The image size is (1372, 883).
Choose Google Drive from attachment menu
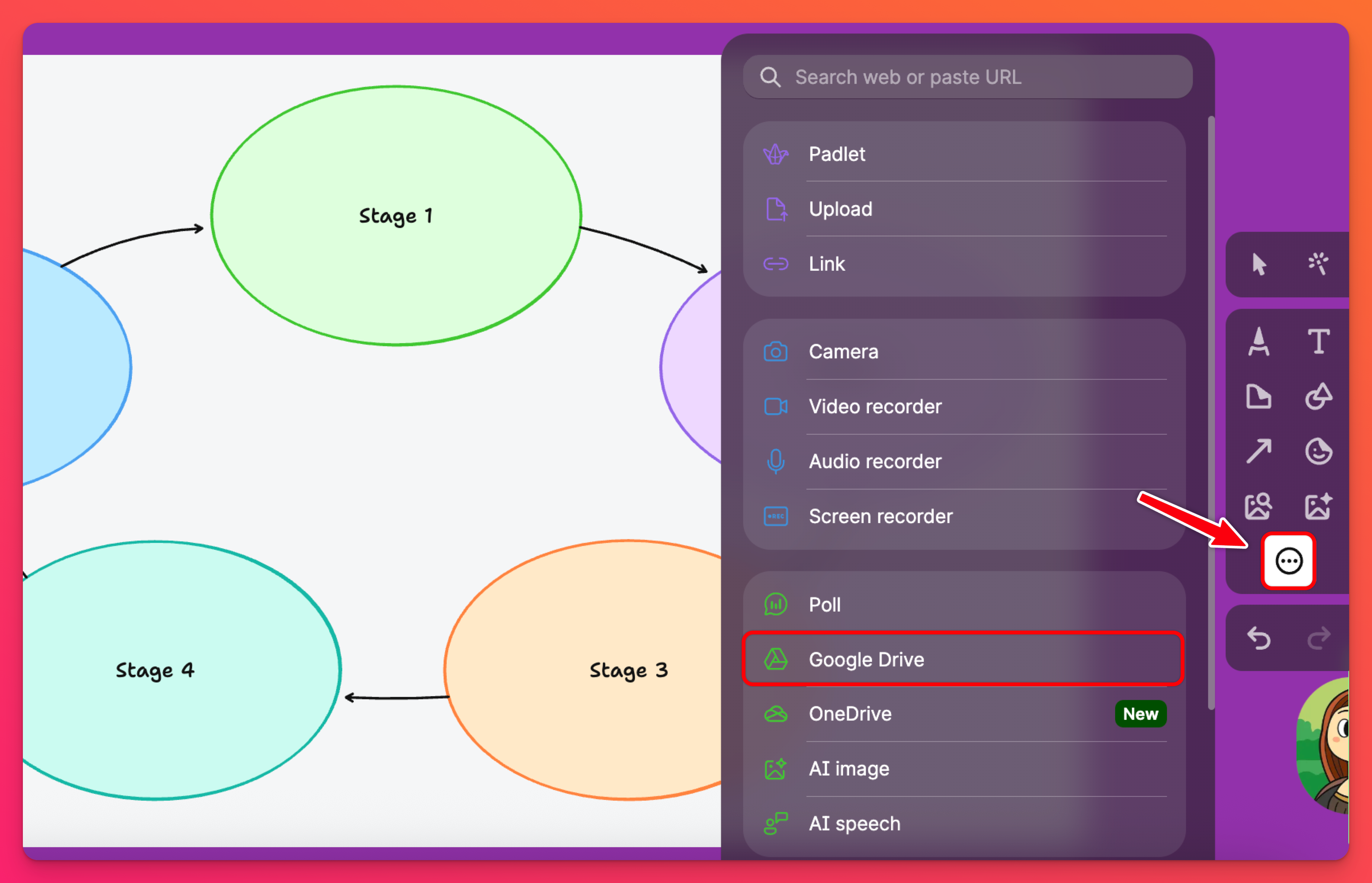point(963,659)
